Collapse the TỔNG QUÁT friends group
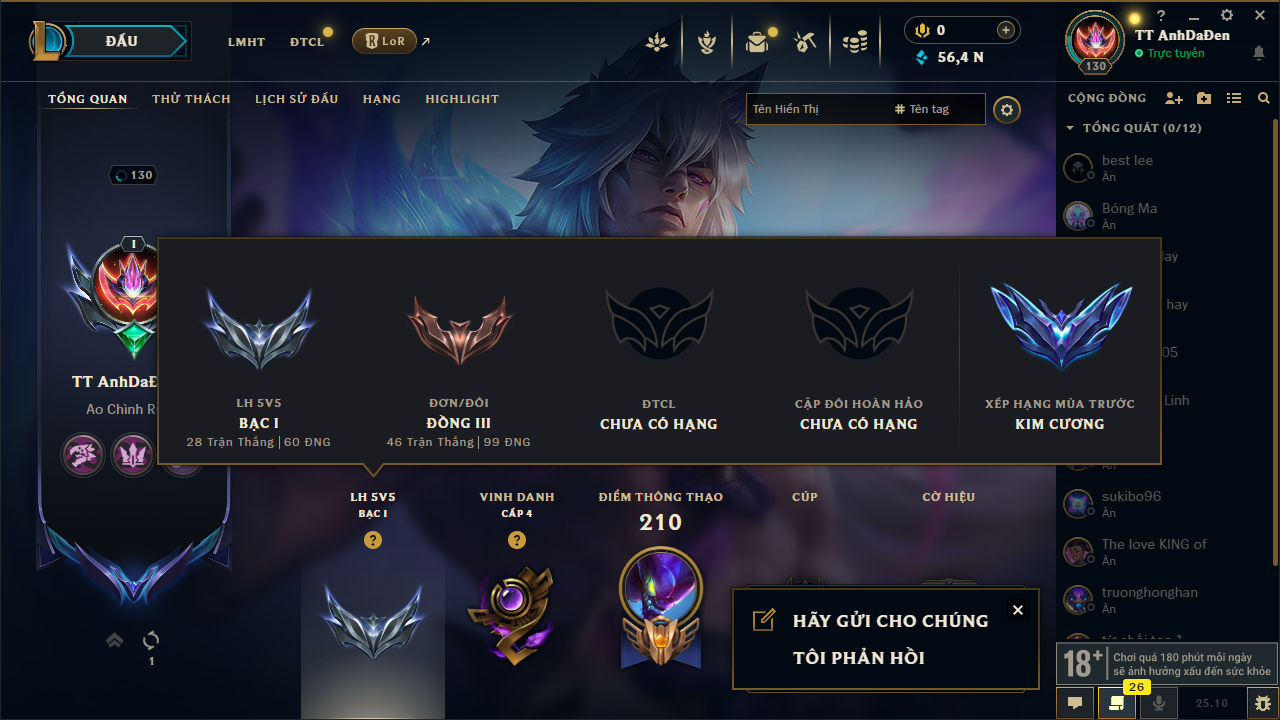The width and height of the screenshot is (1280, 720). pyautogui.click(x=1070, y=128)
